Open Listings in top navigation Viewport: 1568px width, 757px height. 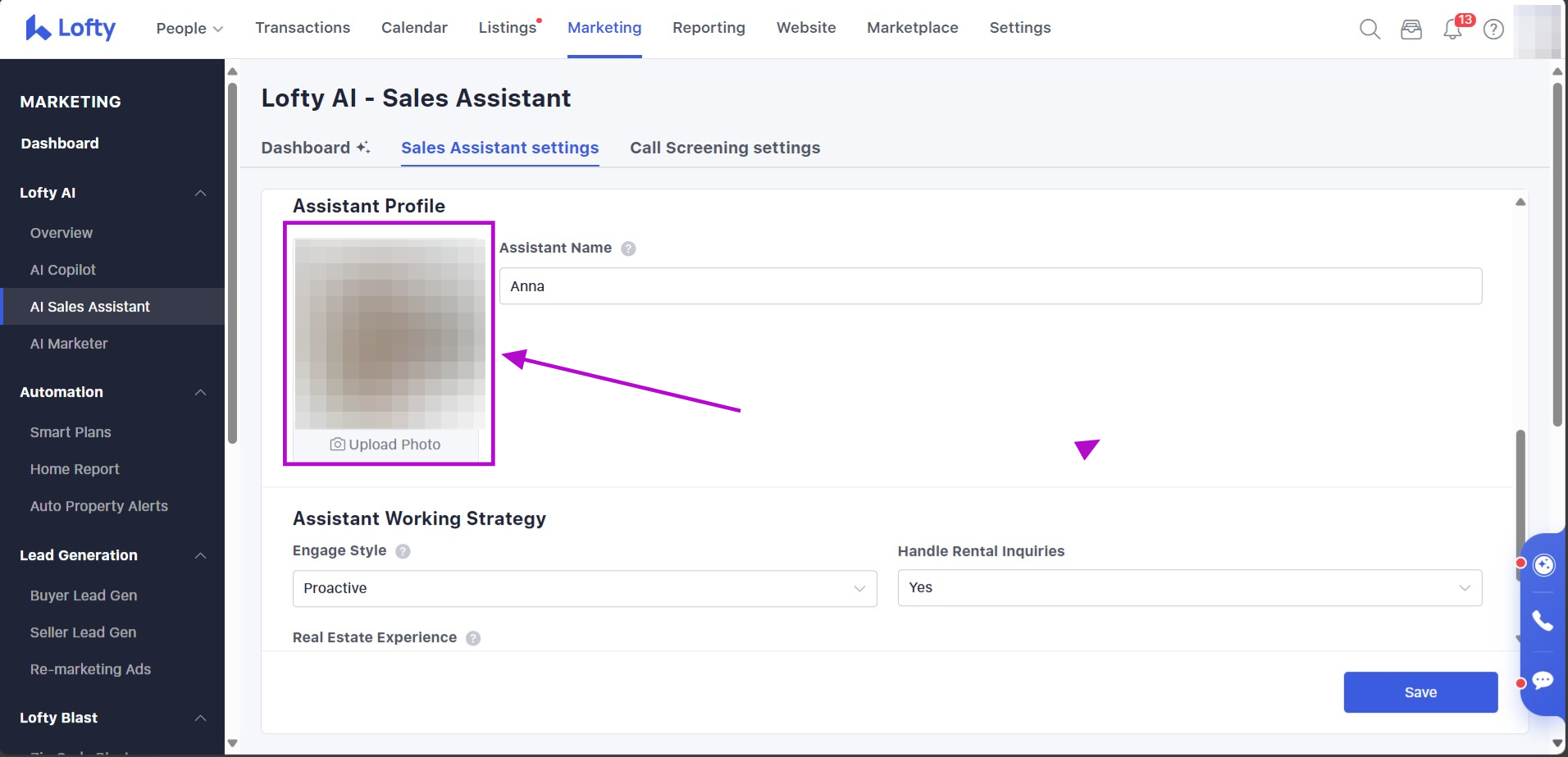pos(508,28)
